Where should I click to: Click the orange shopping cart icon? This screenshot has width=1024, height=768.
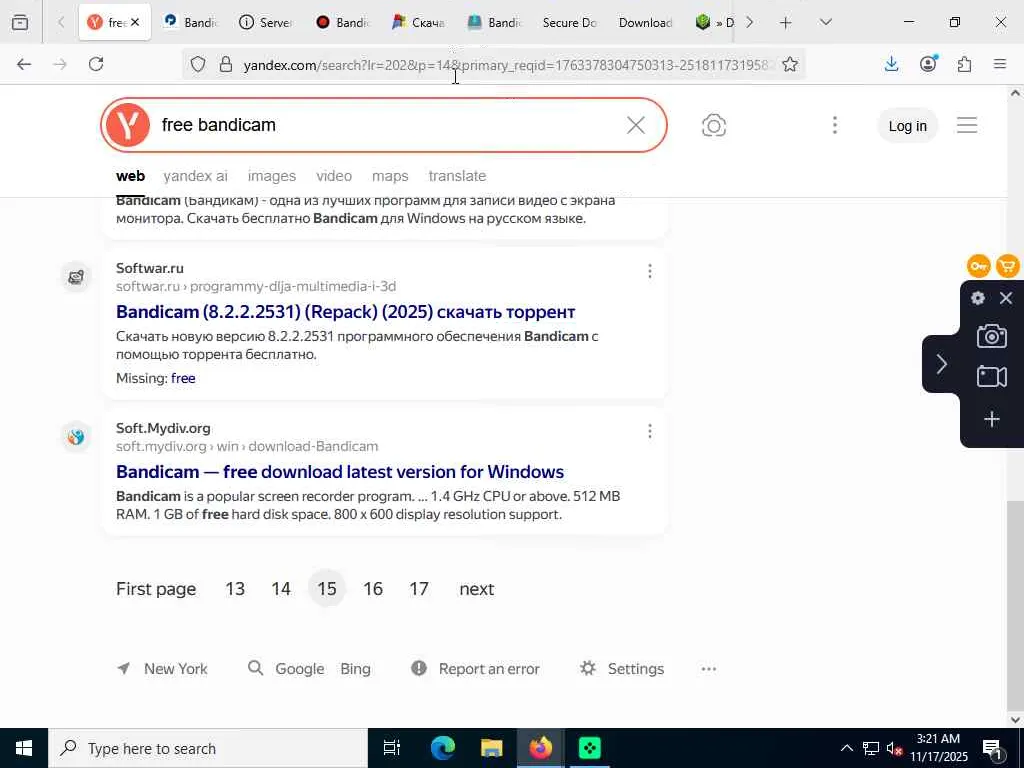tap(1008, 266)
